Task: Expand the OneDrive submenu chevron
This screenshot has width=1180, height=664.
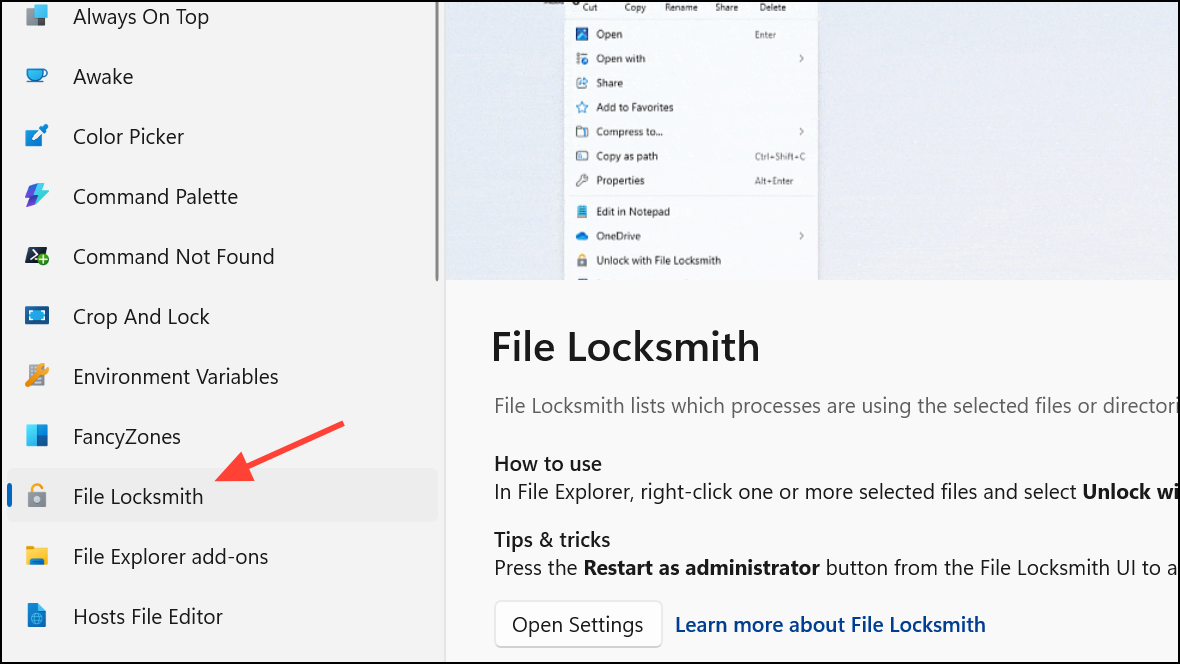Action: [801, 236]
